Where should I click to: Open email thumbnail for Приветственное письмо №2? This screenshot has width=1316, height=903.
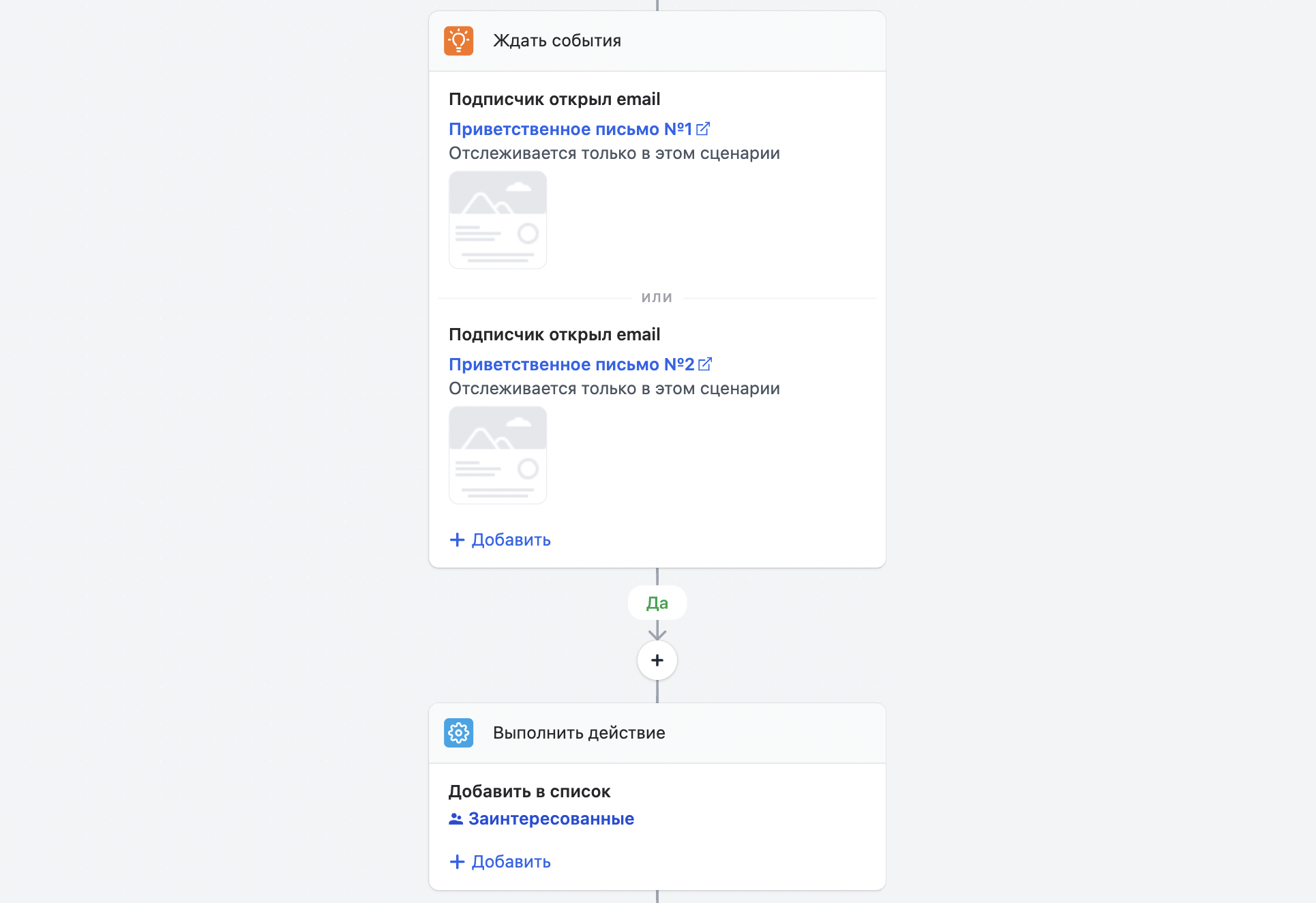pyautogui.click(x=498, y=455)
